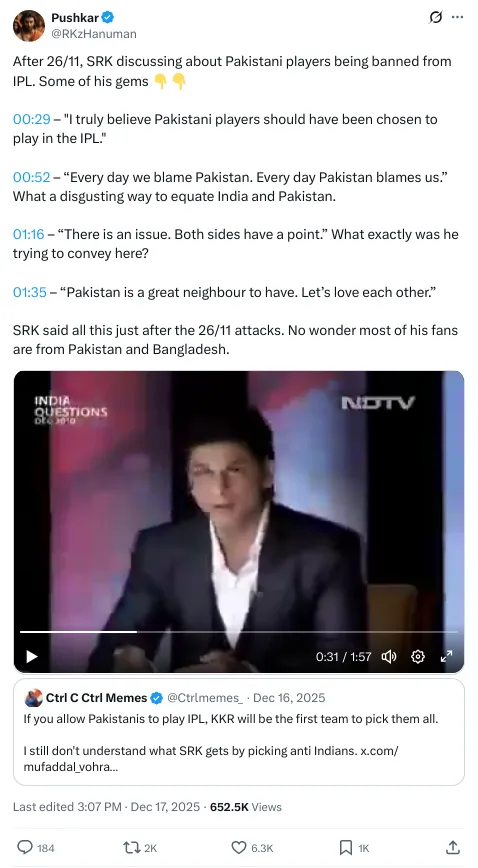Repost using the retweet icon
Image resolution: width=478 pixels, height=868 pixels.
[x=140, y=848]
